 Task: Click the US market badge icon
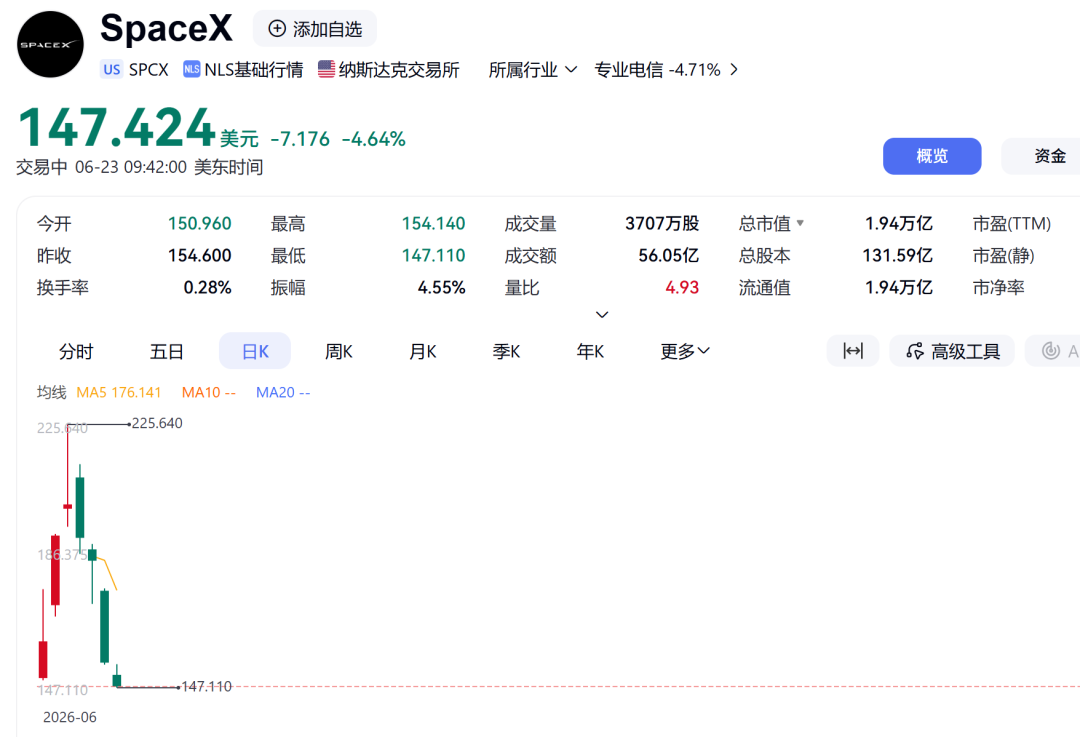[112, 70]
